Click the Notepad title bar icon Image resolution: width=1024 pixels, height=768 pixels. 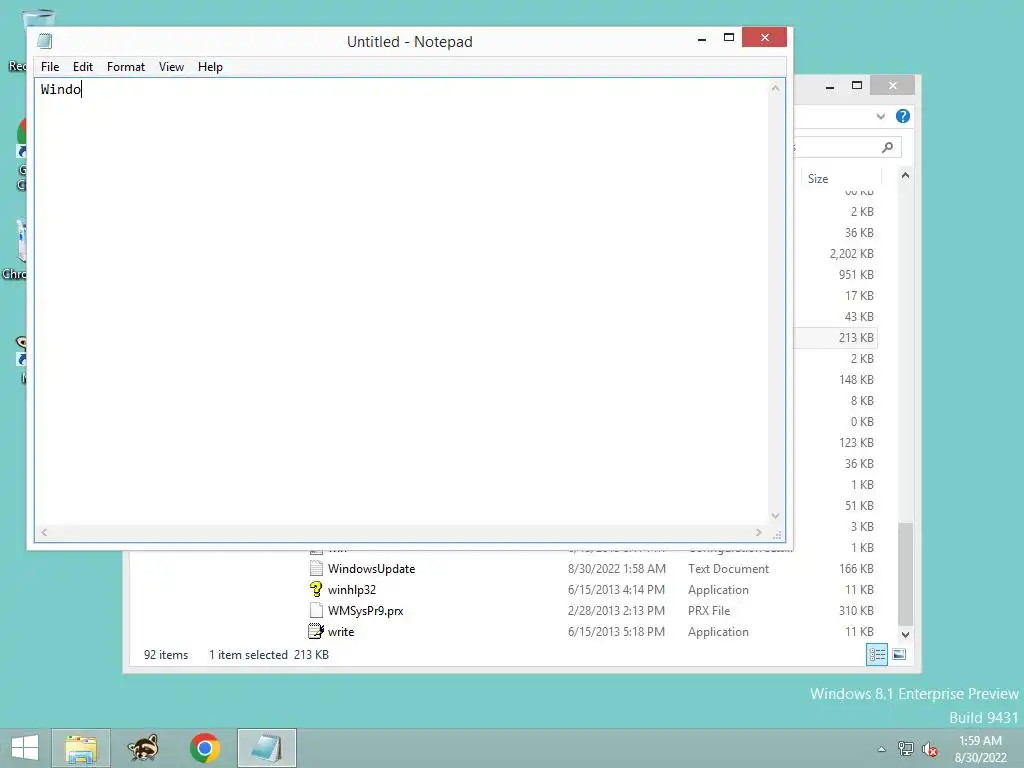coord(44,41)
